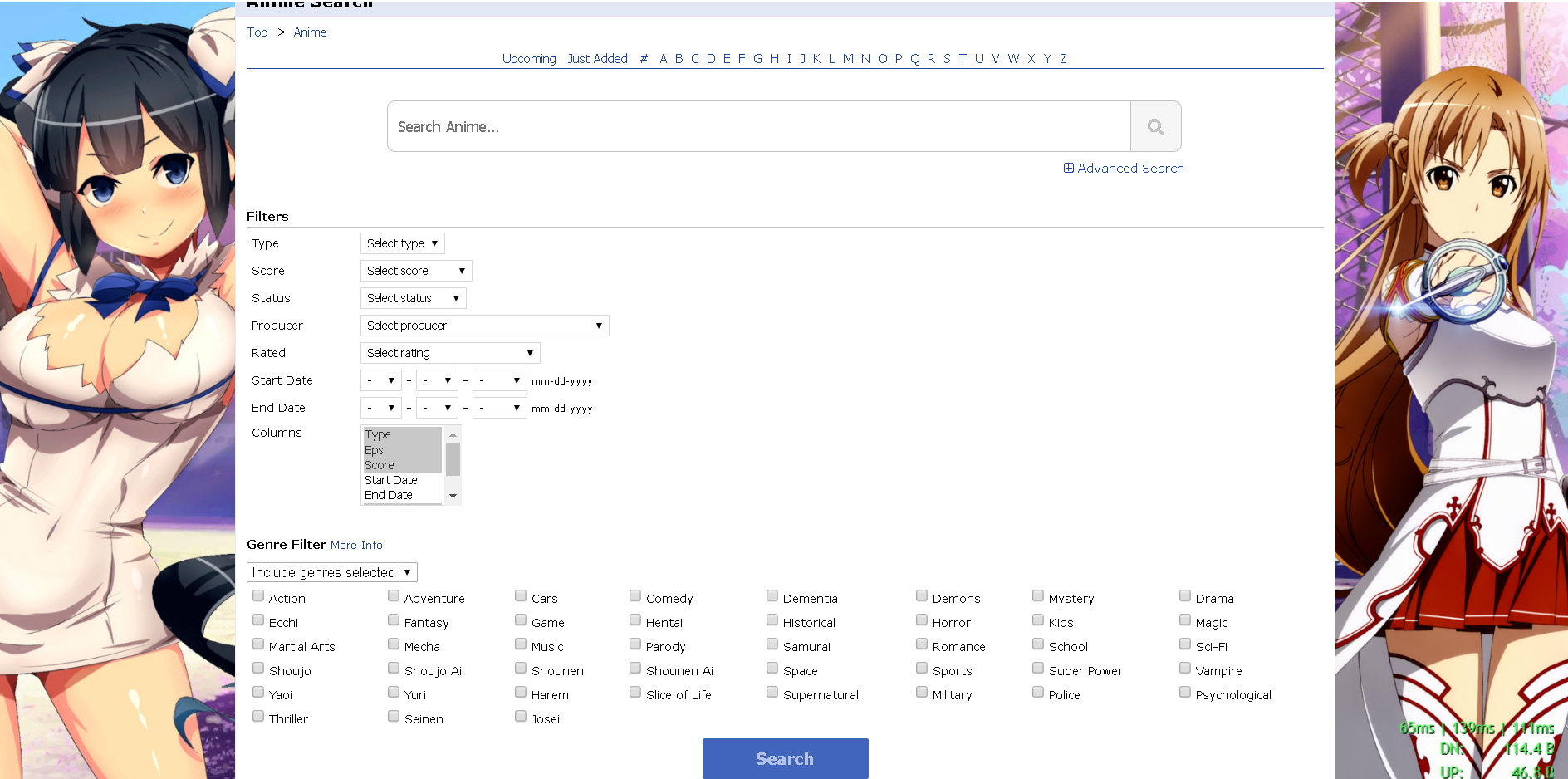Browse anime starting with letter M
The image size is (1568, 779).
(848, 59)
